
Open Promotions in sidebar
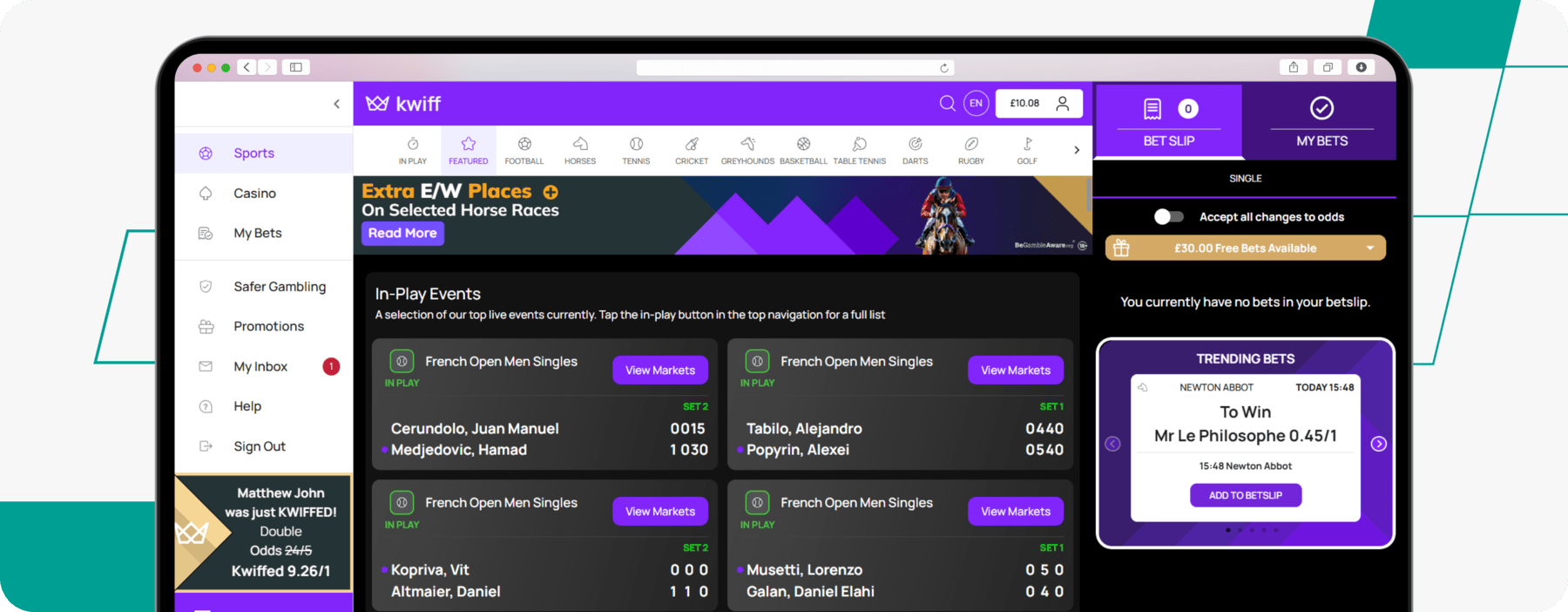(264, 327)
